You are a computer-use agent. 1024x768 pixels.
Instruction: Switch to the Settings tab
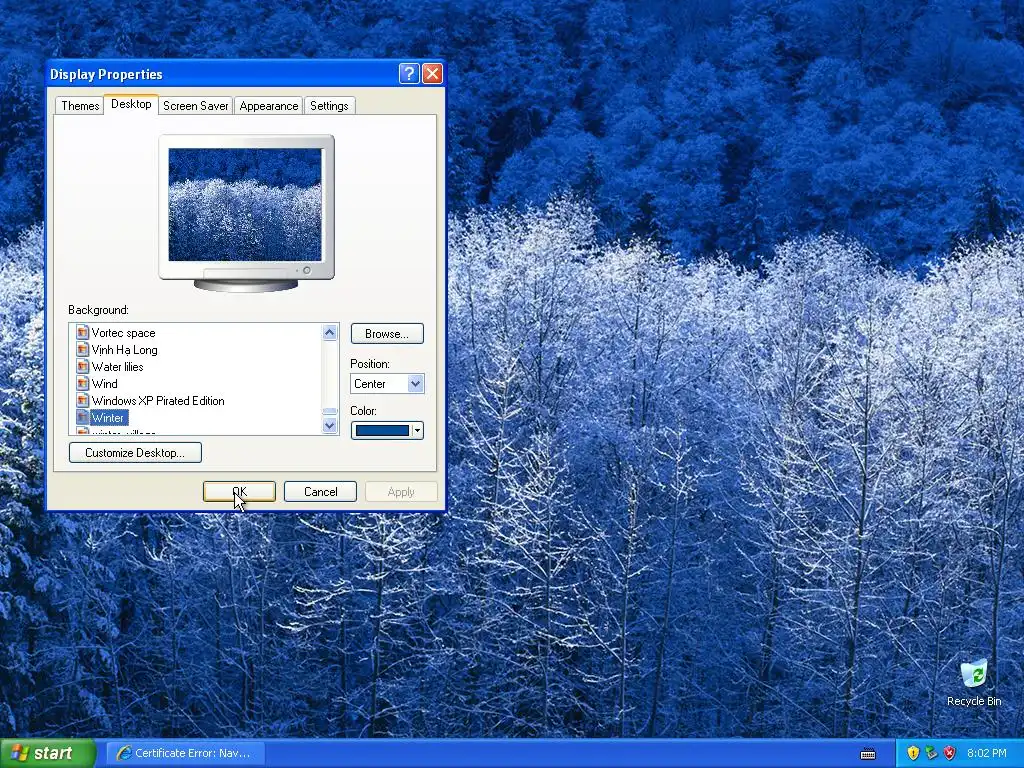(x=329, y=106)
